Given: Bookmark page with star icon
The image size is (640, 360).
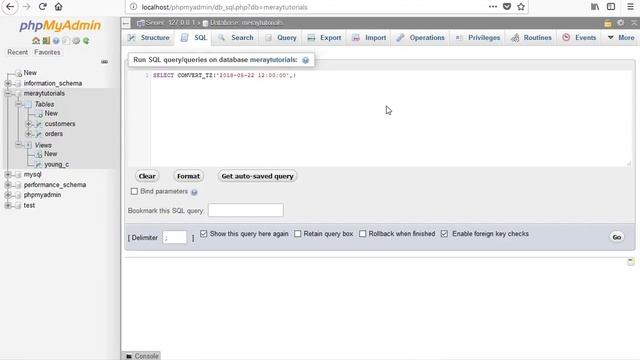Looking at the screenshot, I should 521,7.
